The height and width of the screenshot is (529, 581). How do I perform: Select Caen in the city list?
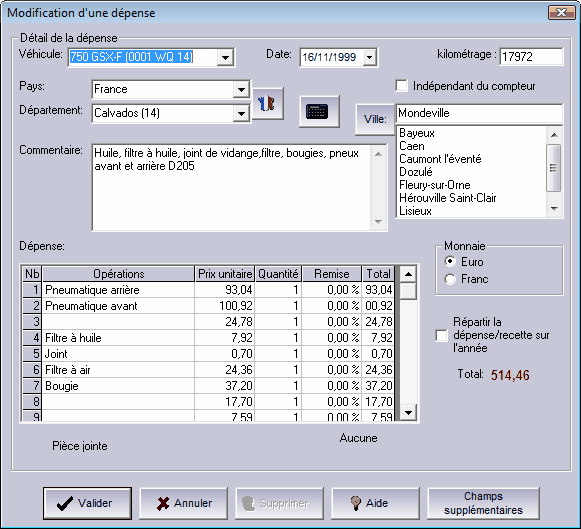(412, 146)
